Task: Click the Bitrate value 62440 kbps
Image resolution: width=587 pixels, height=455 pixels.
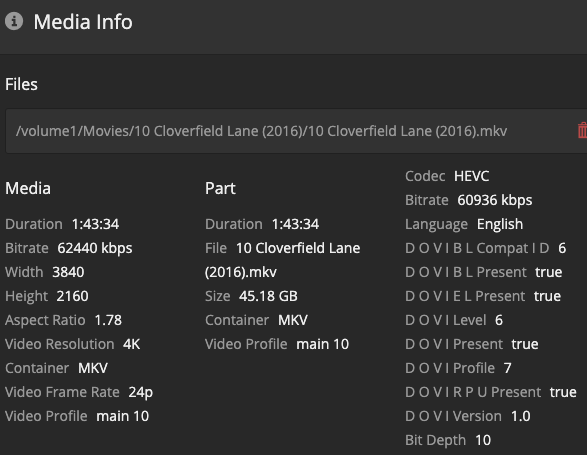Action: [95, 248]
